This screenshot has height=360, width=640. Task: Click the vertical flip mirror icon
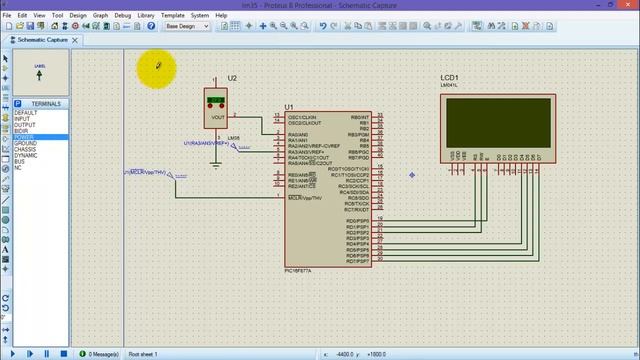5,339
